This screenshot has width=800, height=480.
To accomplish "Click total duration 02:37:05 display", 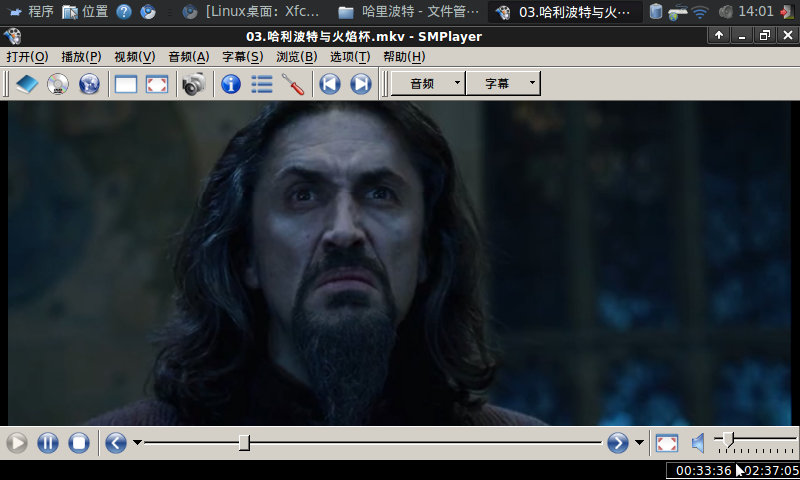I will (770, 470).
